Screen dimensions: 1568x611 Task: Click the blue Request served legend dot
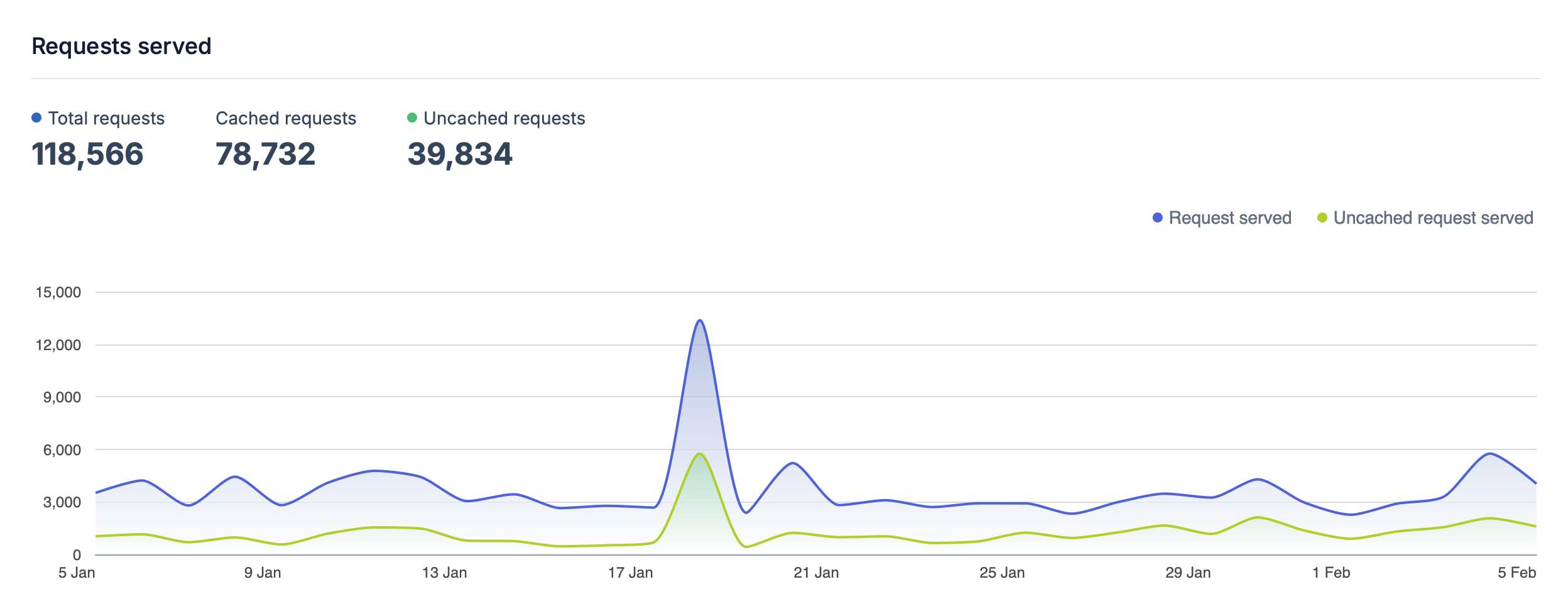pyautogui.click(x=1157, y=217)
